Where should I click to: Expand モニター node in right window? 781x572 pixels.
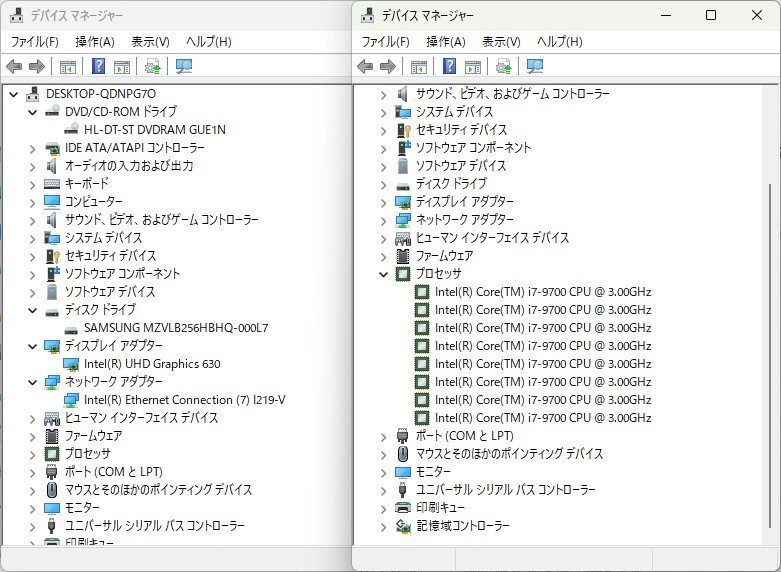(x=383, y=472)
